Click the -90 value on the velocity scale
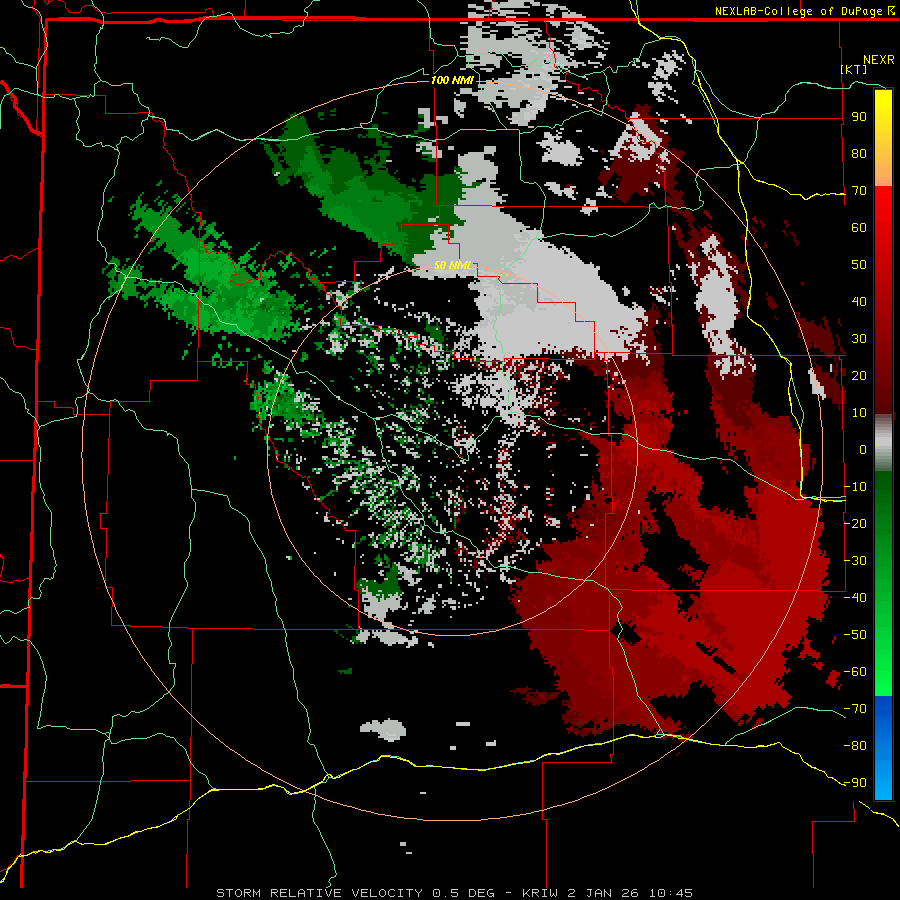This screenshot has height=900, width=900. 855,783
